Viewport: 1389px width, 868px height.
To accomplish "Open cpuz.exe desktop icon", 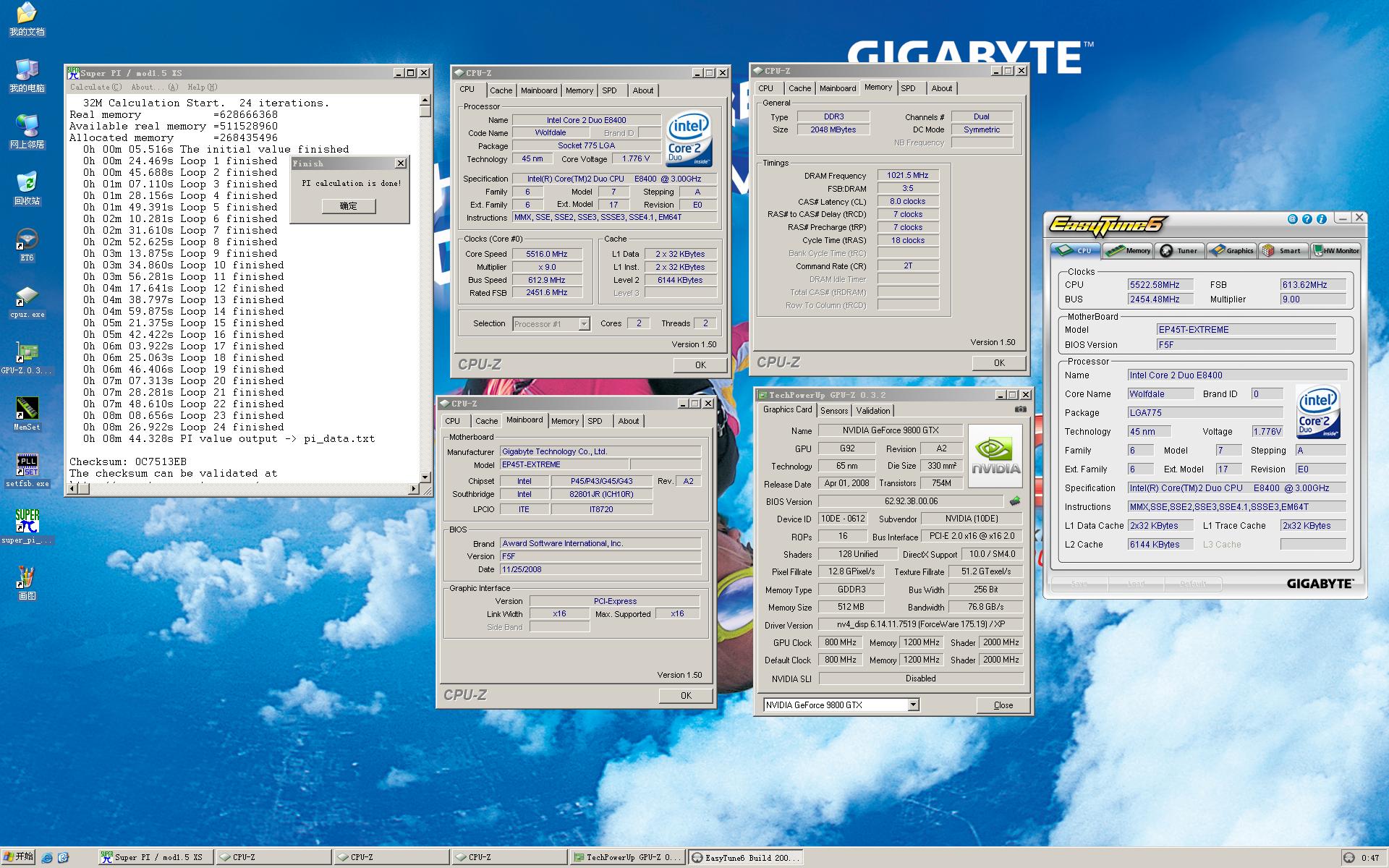I will click(27, 302).
